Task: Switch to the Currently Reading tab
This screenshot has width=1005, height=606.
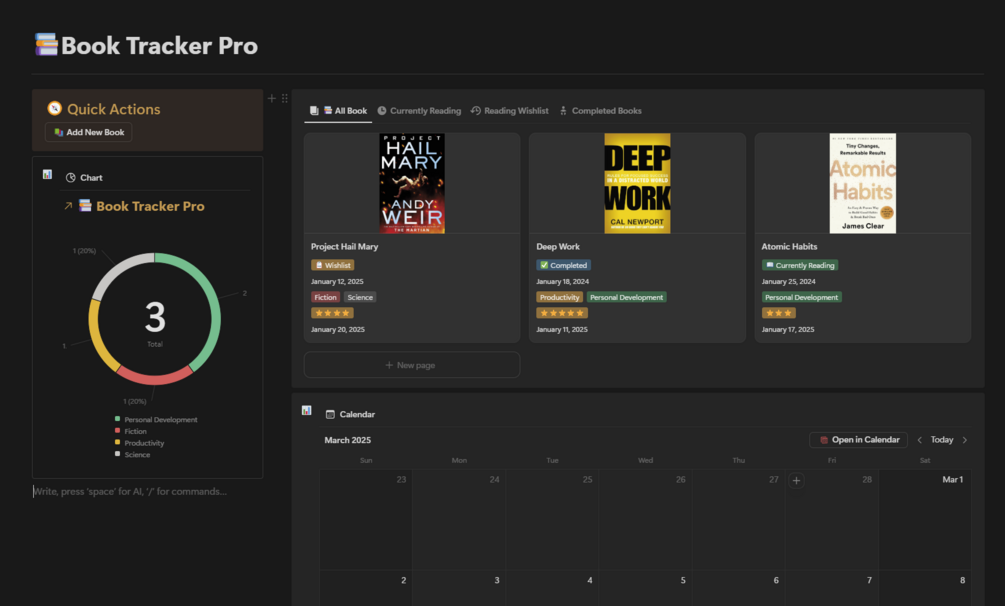Action: pos(419,111)
